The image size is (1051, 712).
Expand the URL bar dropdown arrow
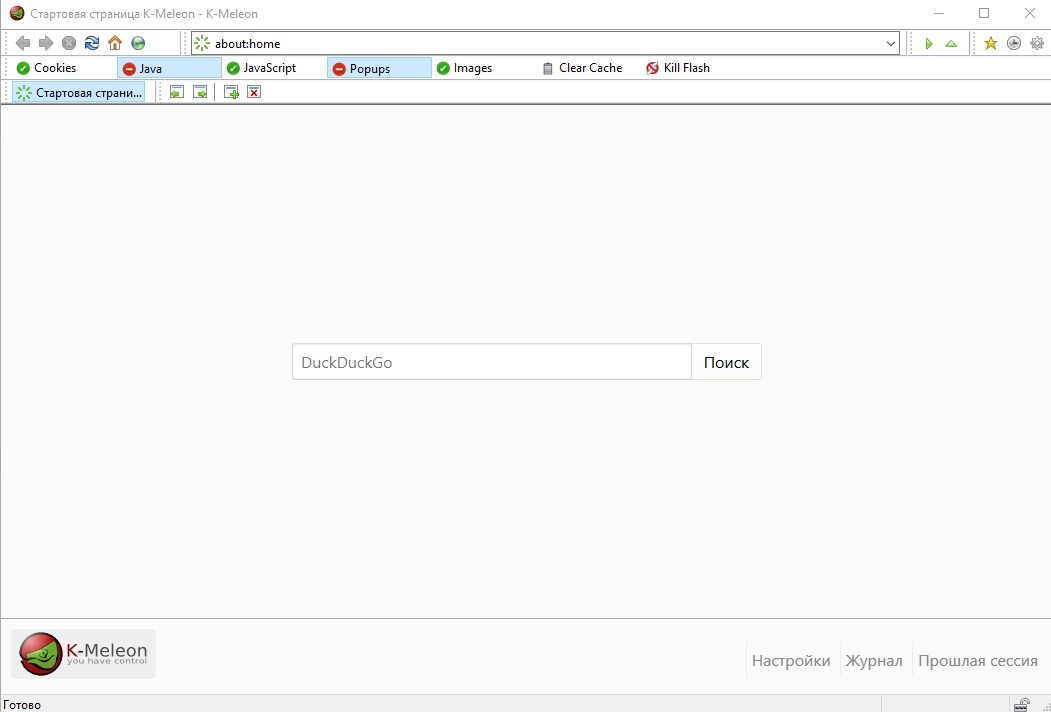click(891, 44)
